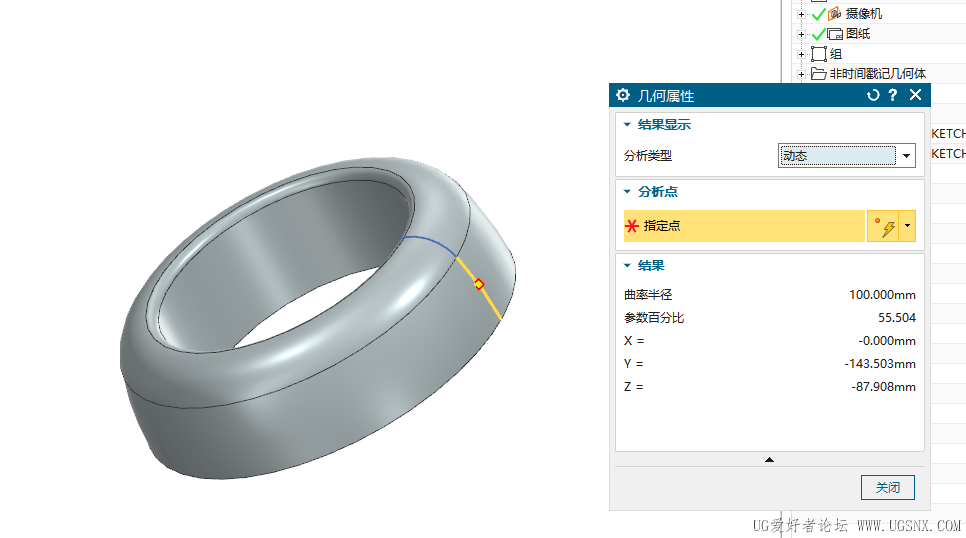Open the point type dropdown arrow beside 指定点
Image resolution: width=966 pixels, height=538 pixels.
coord(907,226)
